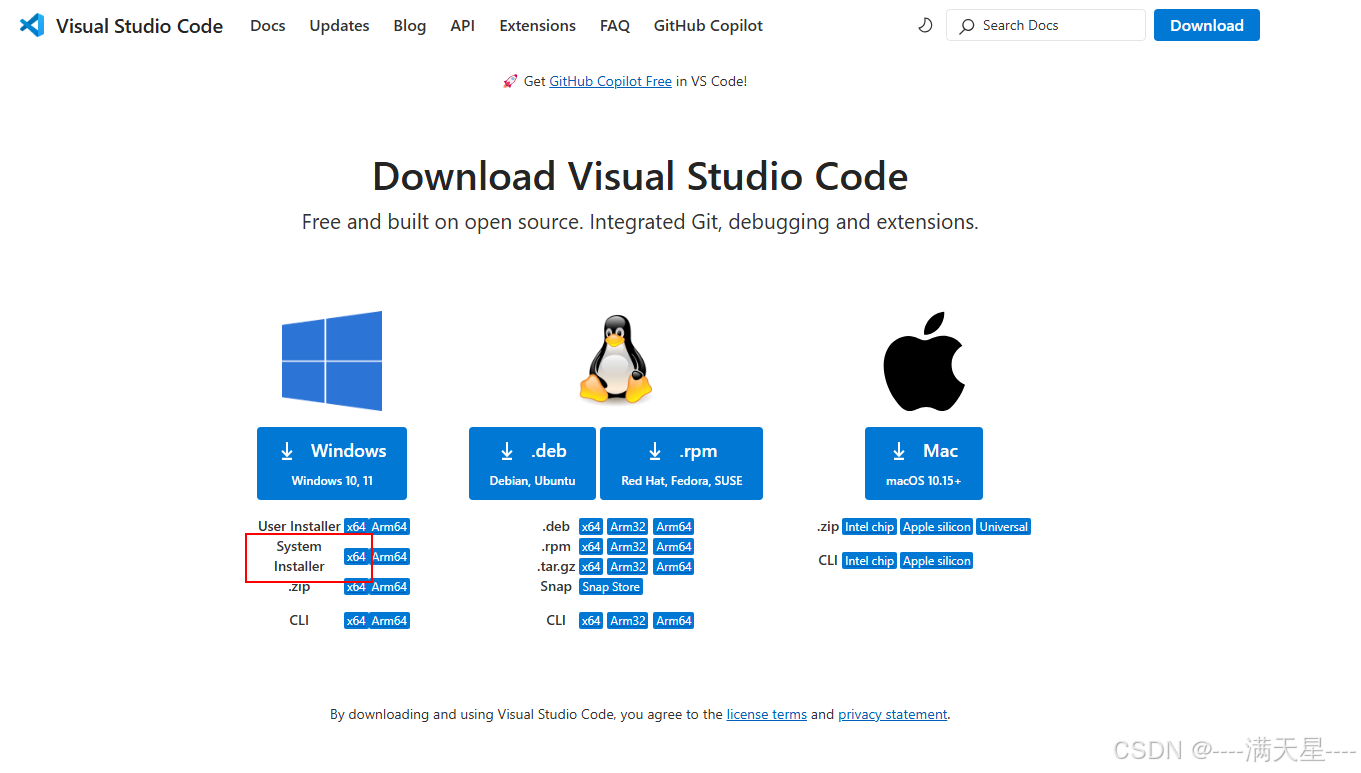Select Mac .zip Universal download

pos(1004,527)
